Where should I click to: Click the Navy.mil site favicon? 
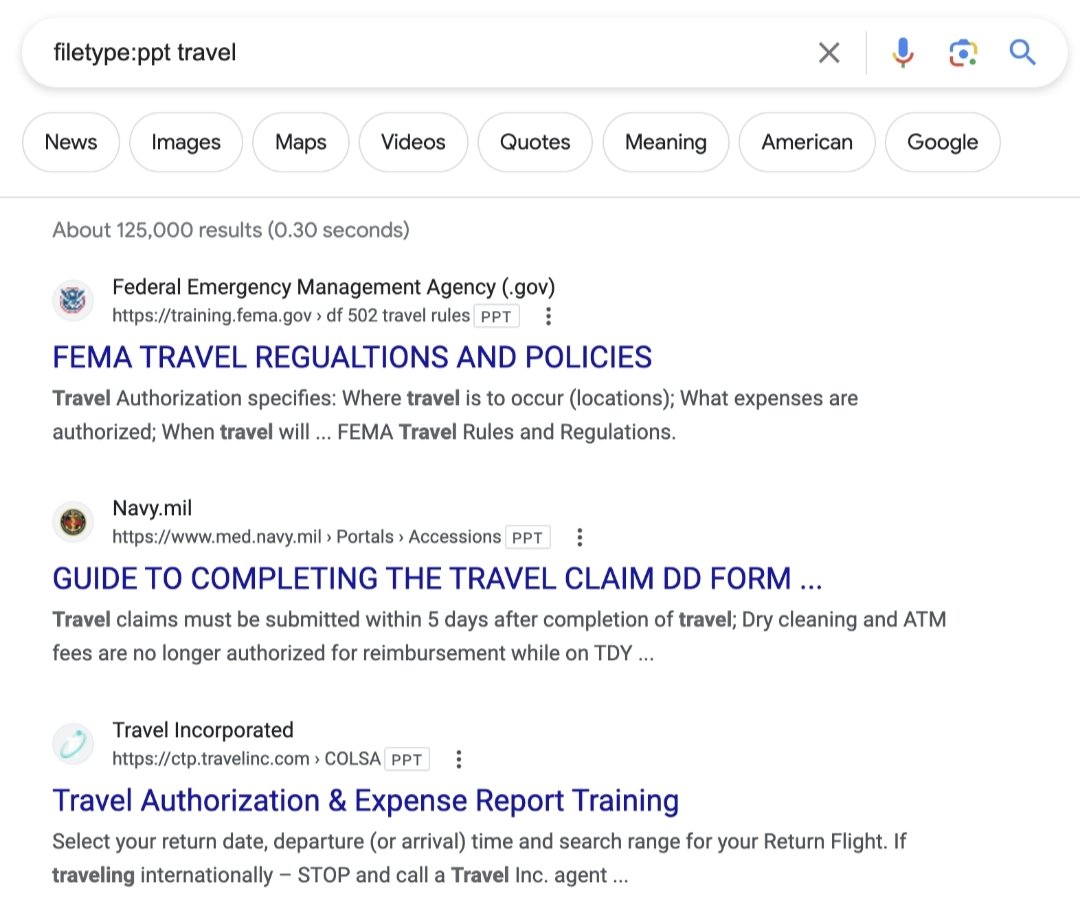73,521
